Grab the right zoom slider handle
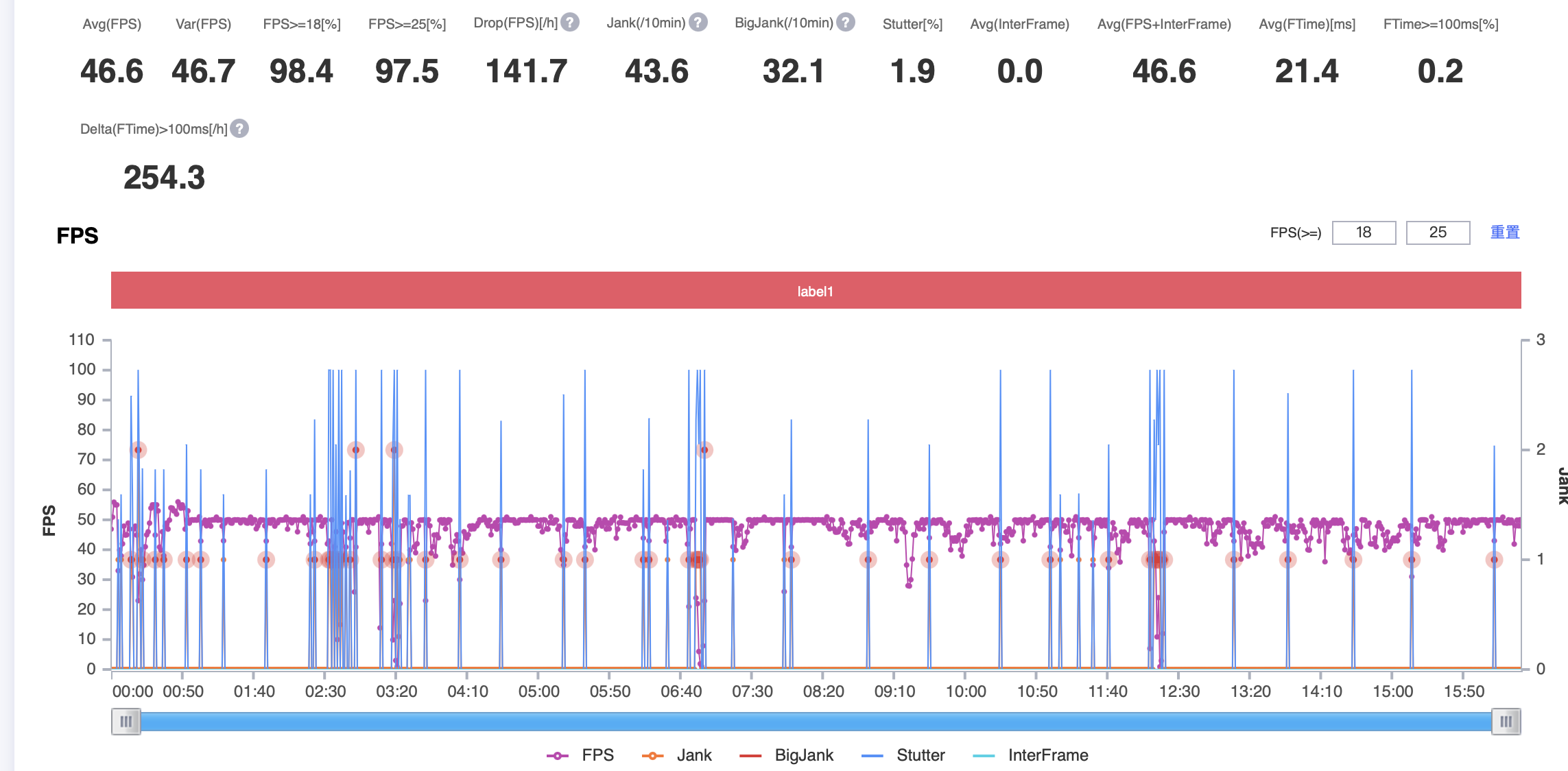Viewport: 1568px width, 771px height. [x=1506, y=722]
